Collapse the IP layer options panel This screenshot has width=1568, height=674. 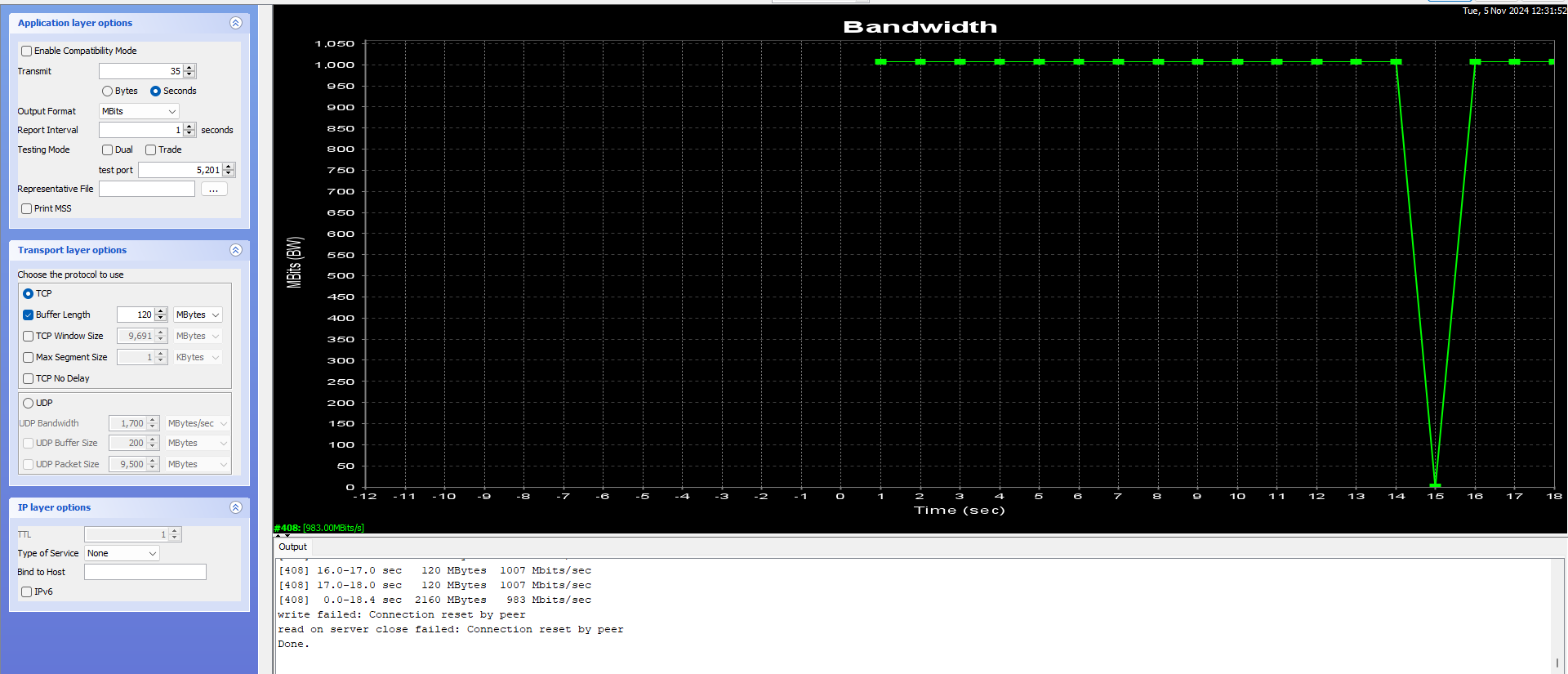235,507
